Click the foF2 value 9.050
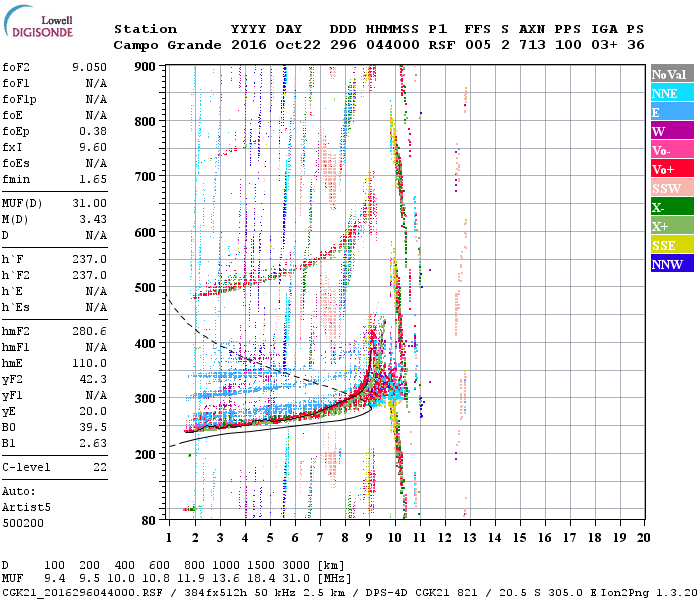This screenshot has width=700, height=600. pos(89,67)
